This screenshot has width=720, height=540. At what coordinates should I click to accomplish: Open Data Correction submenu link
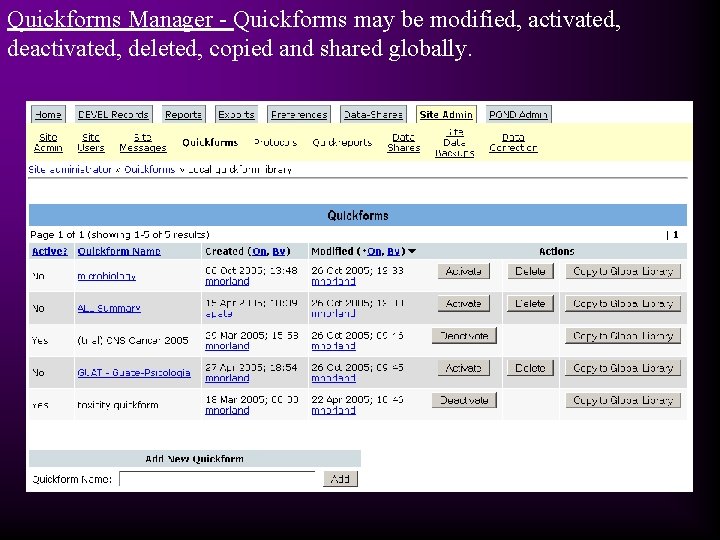click(513, 142)
